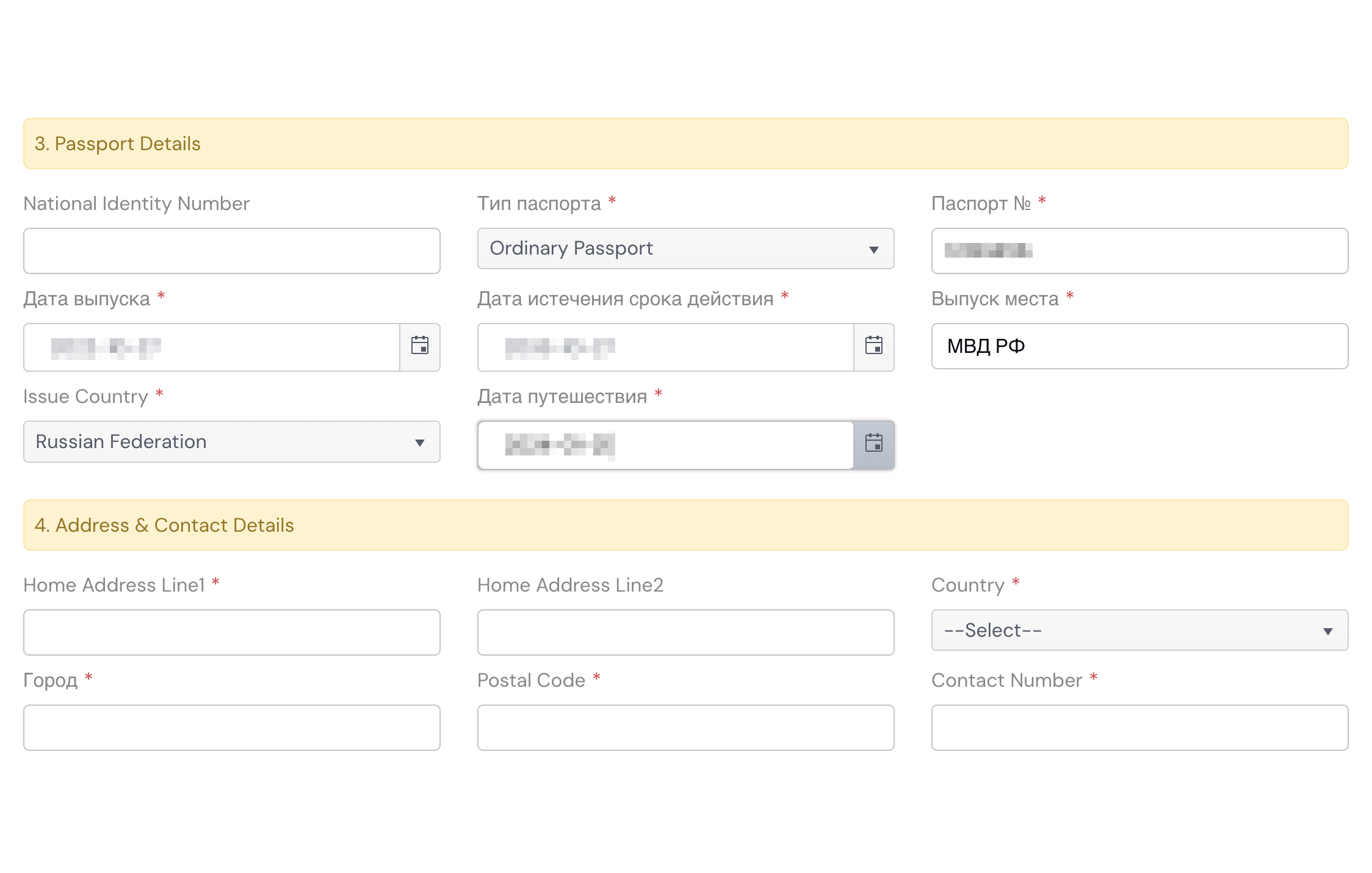Click the Дата выпуска date input
Screen dimensions: 1372x873
[x=212, y=347]
